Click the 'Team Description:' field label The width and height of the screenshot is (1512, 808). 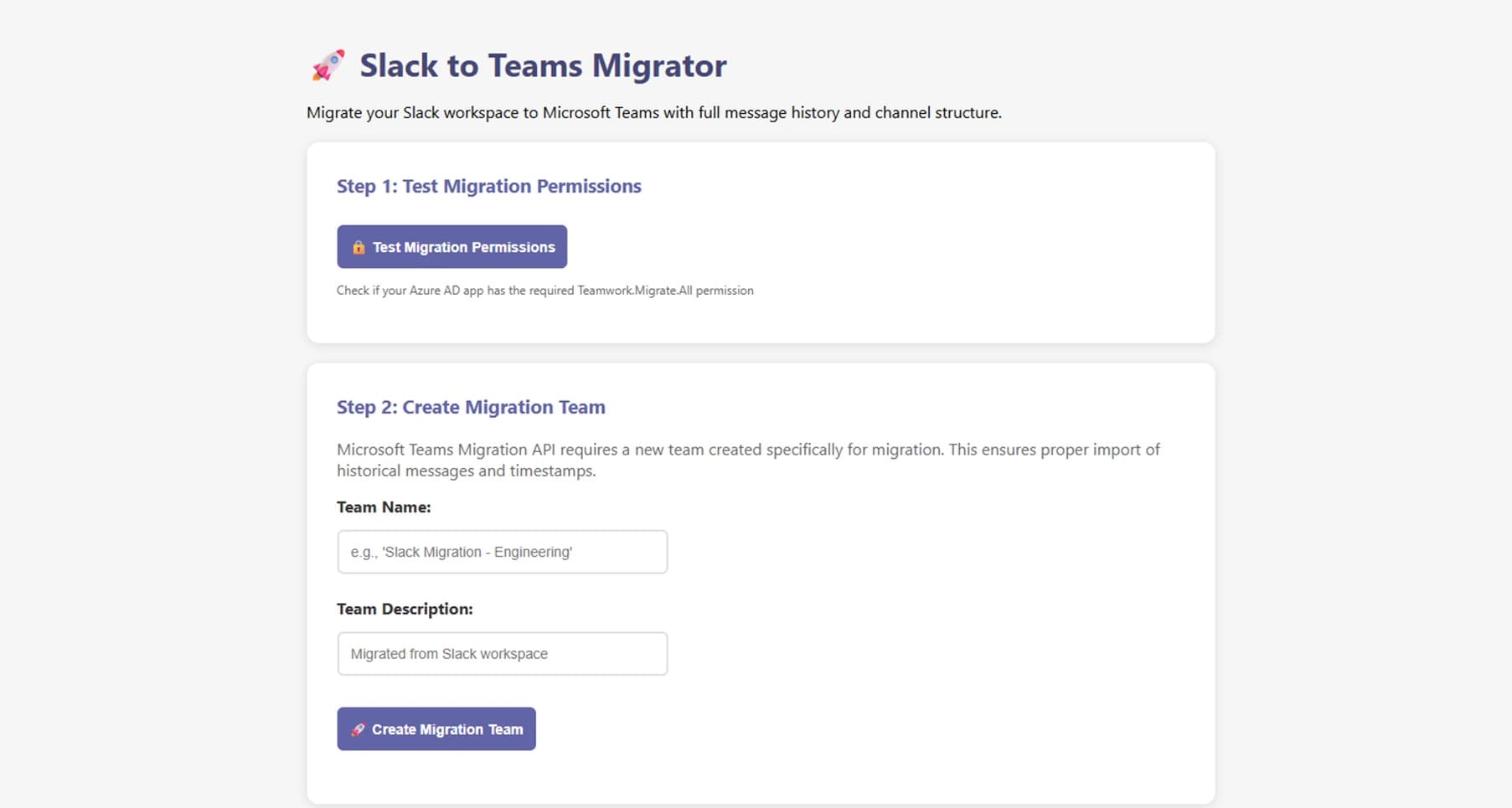pyautogui.click(x=405, y=609)
